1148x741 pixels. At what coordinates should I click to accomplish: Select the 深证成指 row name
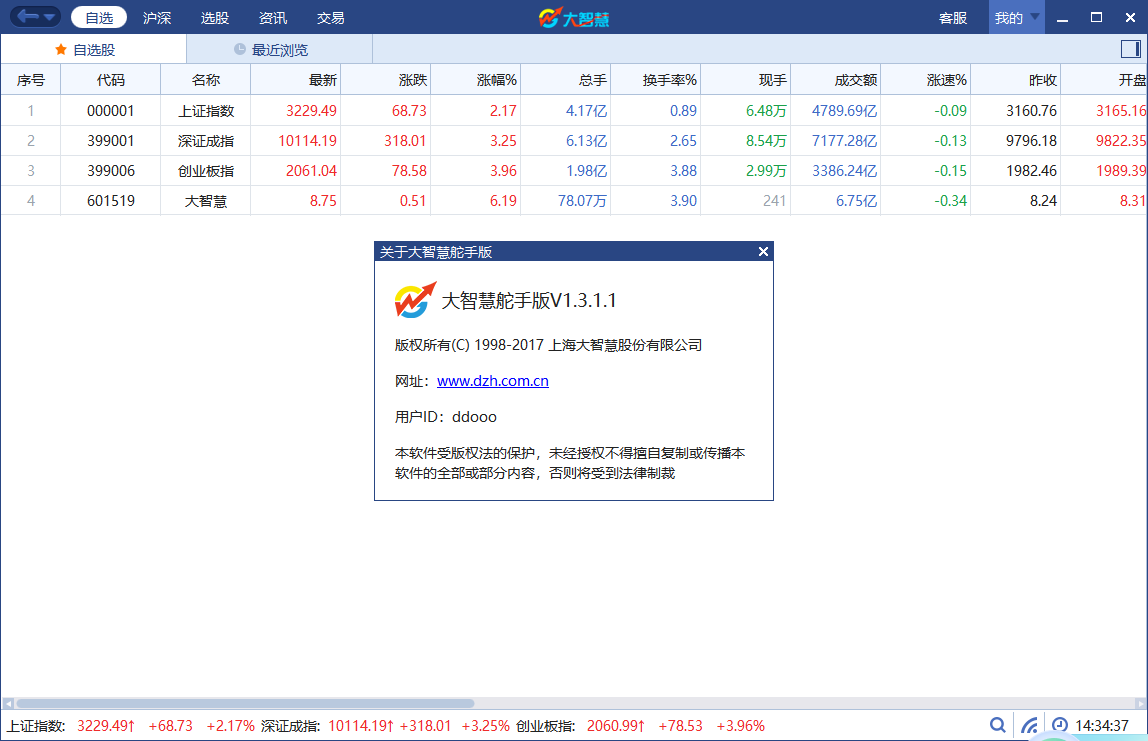tap(206, 141)
